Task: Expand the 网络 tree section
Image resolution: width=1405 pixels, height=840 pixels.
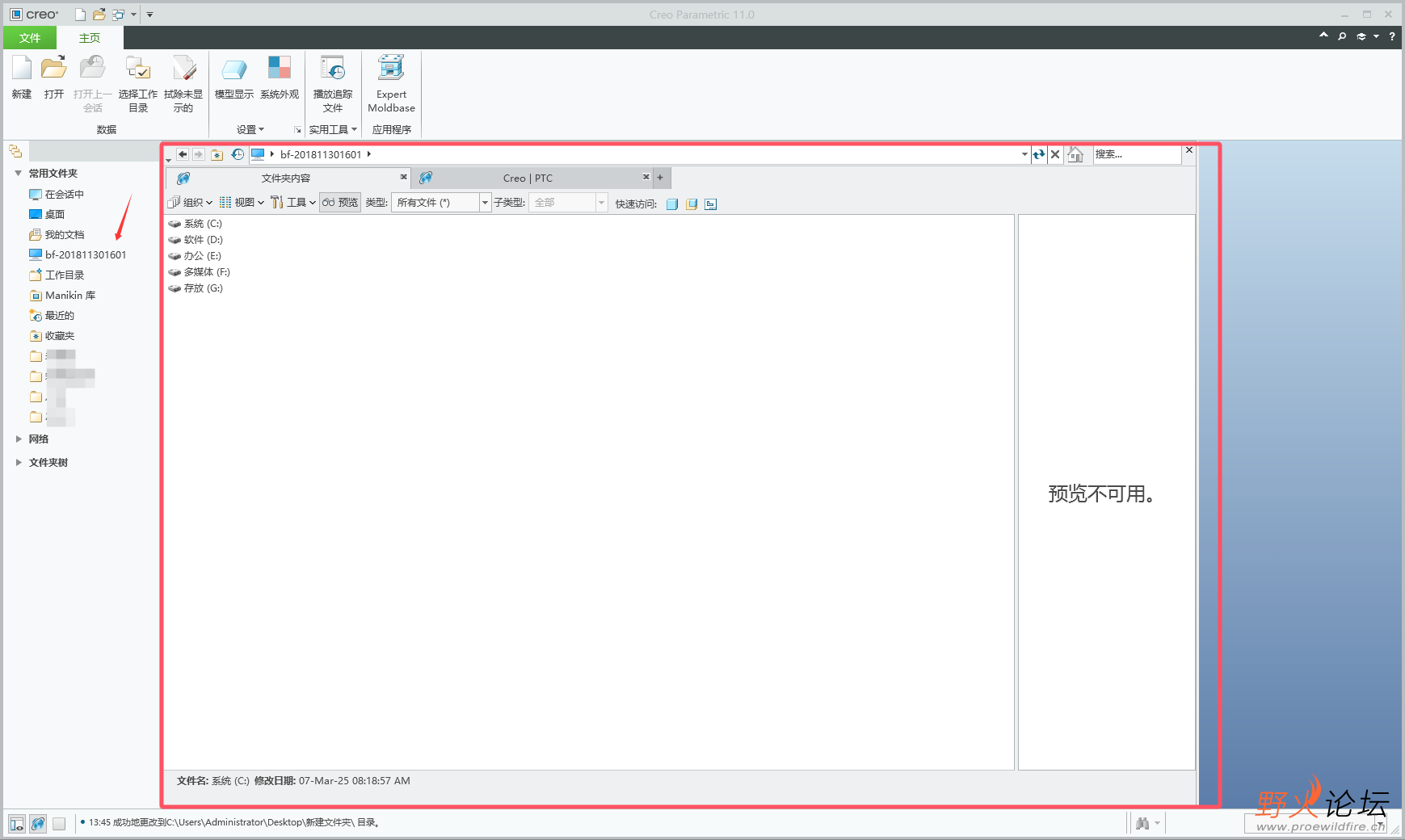Action: (x=18, y=439)
